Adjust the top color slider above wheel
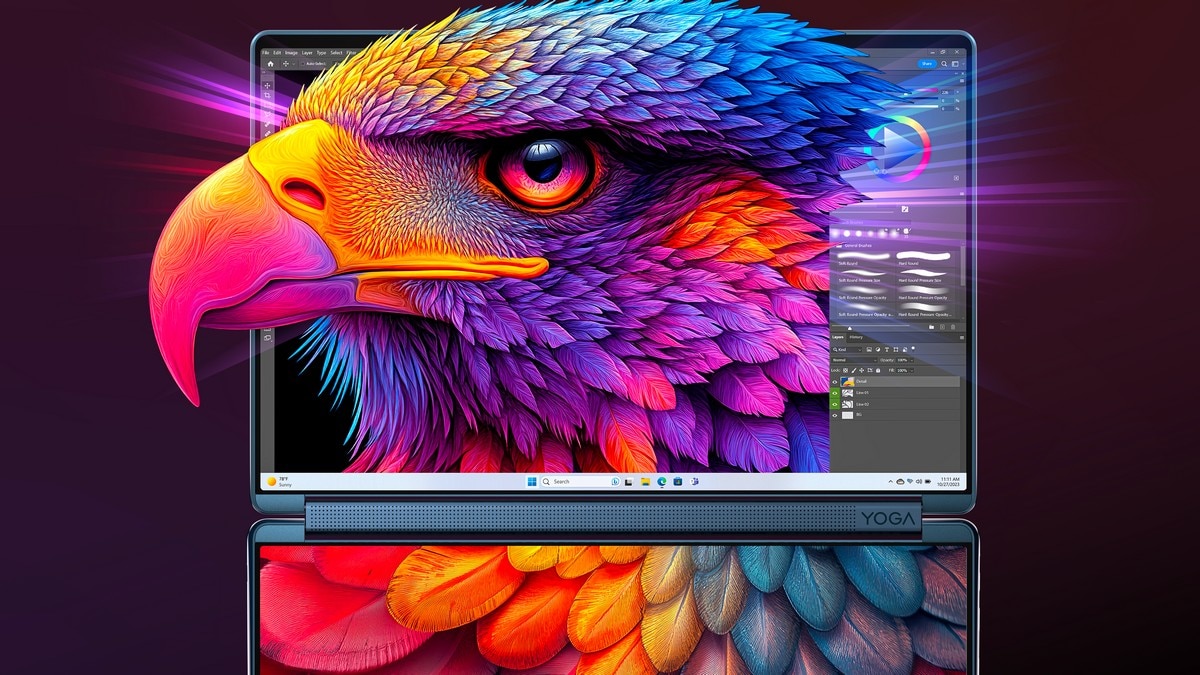This screenshot has width=1200, height=675. [926, 90]
